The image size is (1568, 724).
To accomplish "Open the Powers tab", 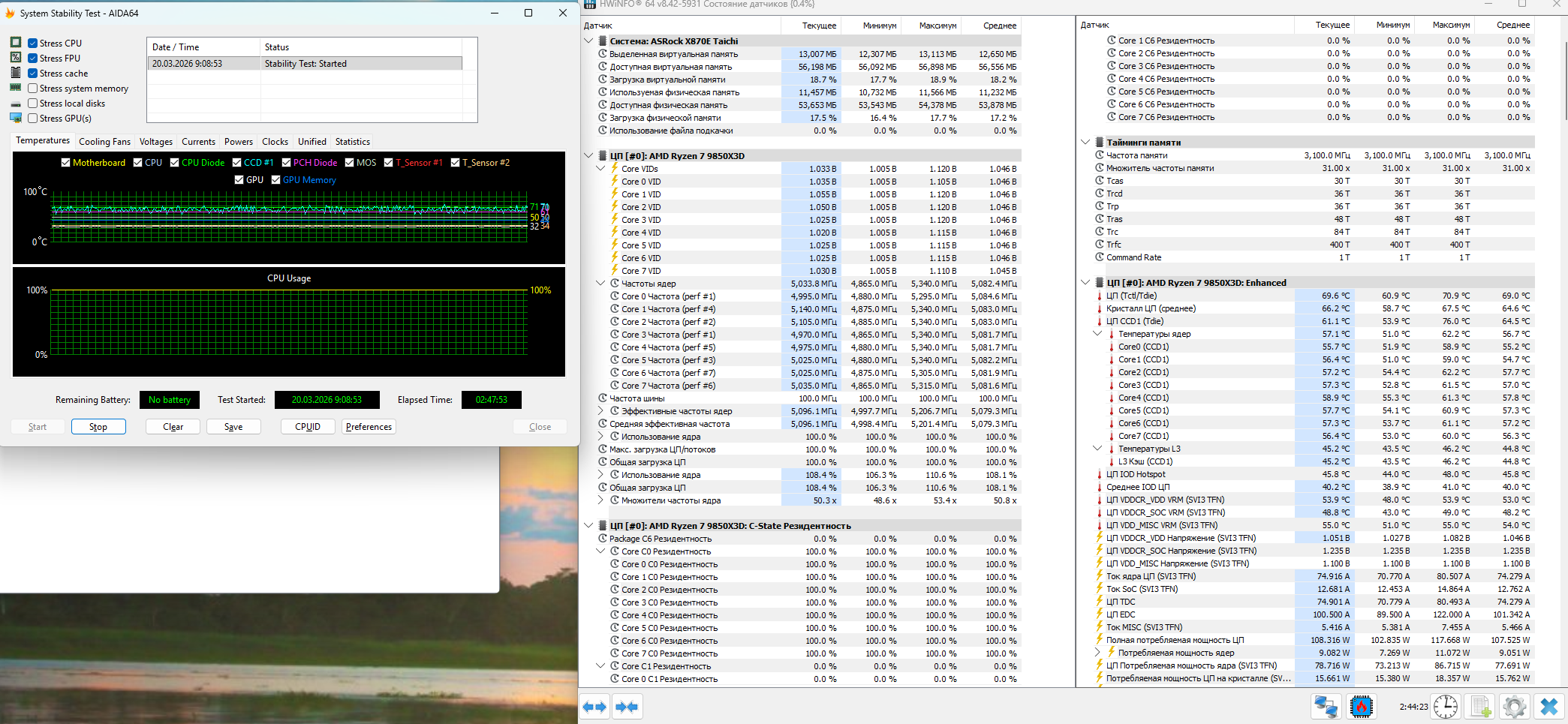I will pos(239,141).
